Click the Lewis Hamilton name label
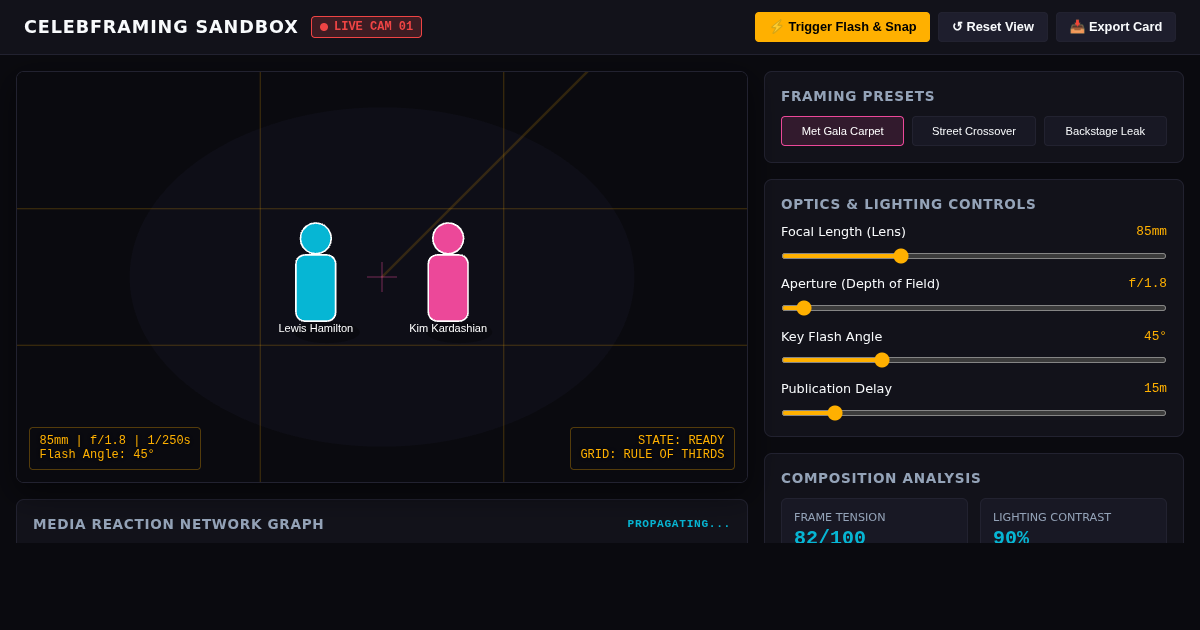Viewport: 1200px width, 630px height. click(316, 328)
